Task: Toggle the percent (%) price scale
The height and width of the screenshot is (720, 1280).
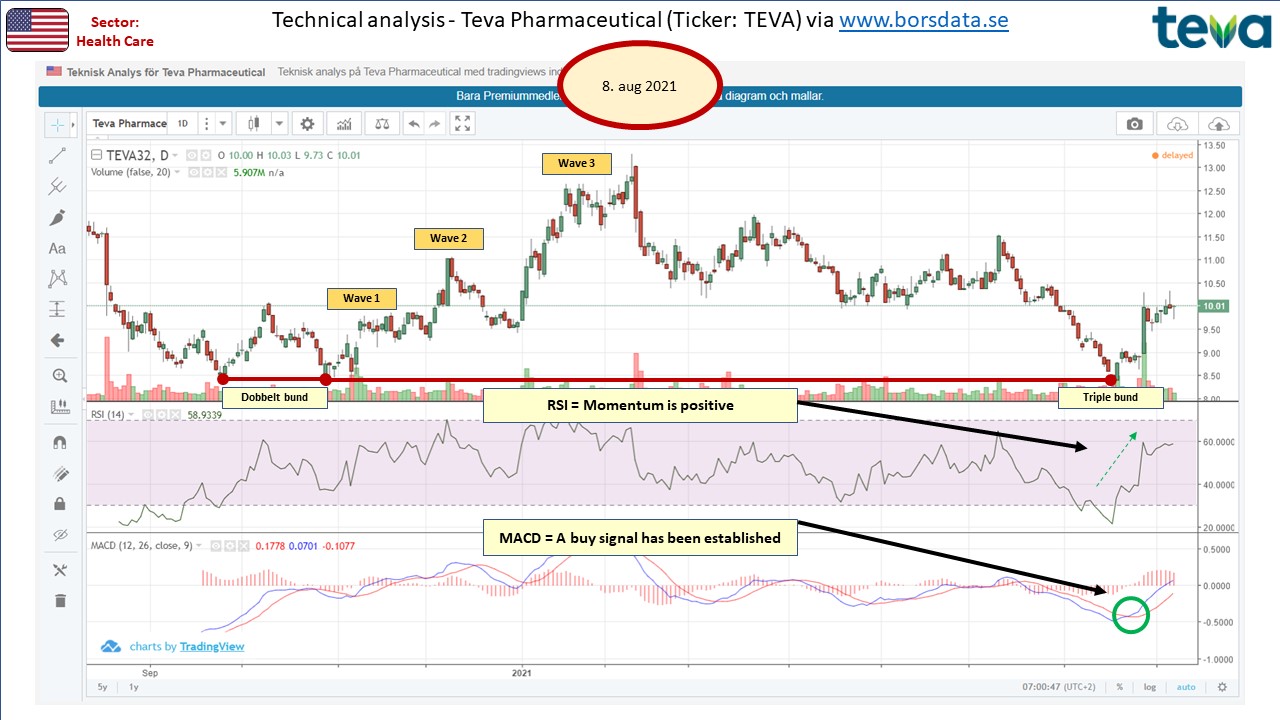Action: pyautogui.click(x=1120, y=687)
